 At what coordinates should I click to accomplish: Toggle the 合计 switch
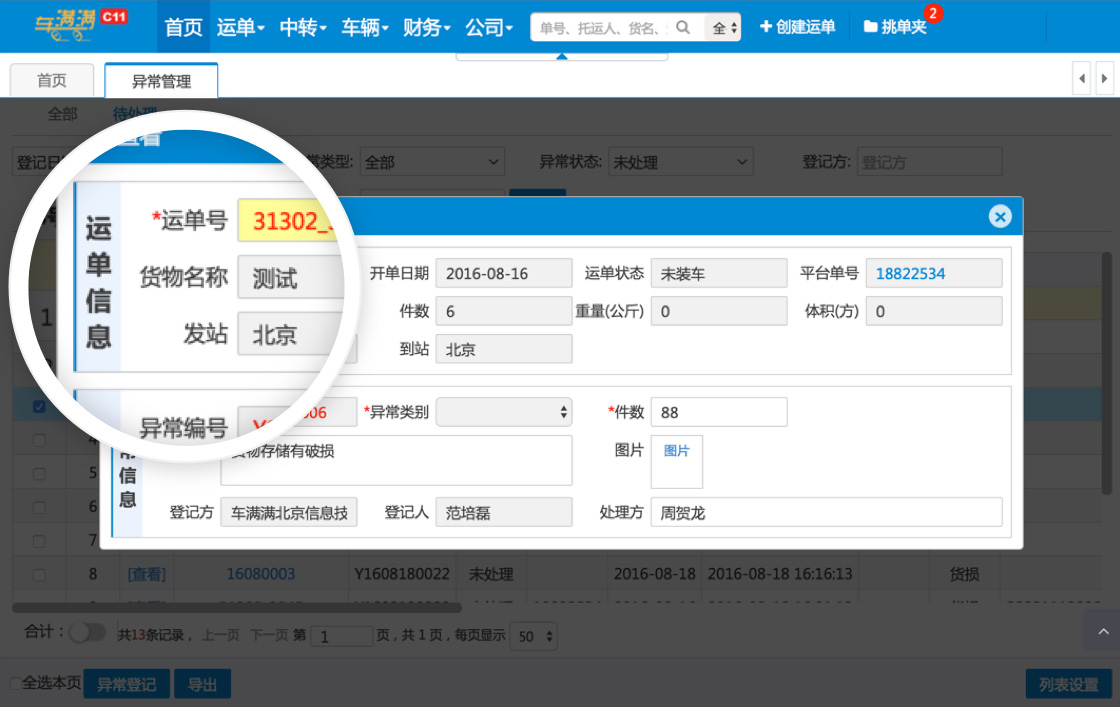87,632
